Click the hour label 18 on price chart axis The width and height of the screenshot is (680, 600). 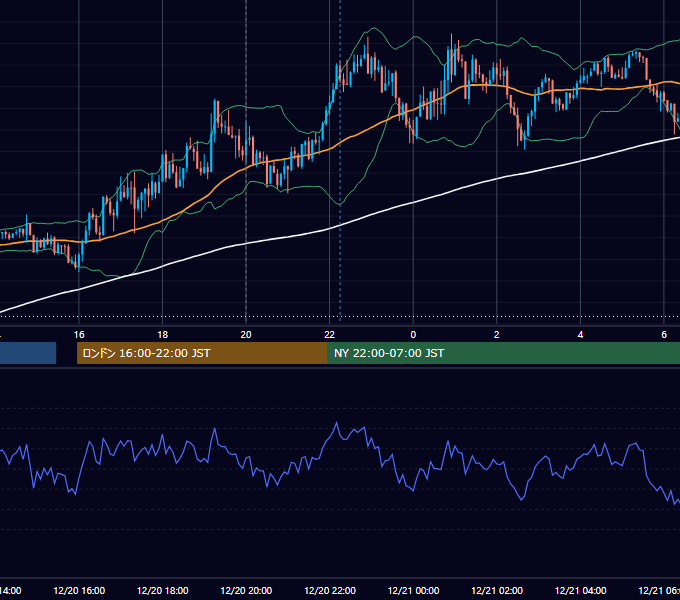(x=163, y=335)
